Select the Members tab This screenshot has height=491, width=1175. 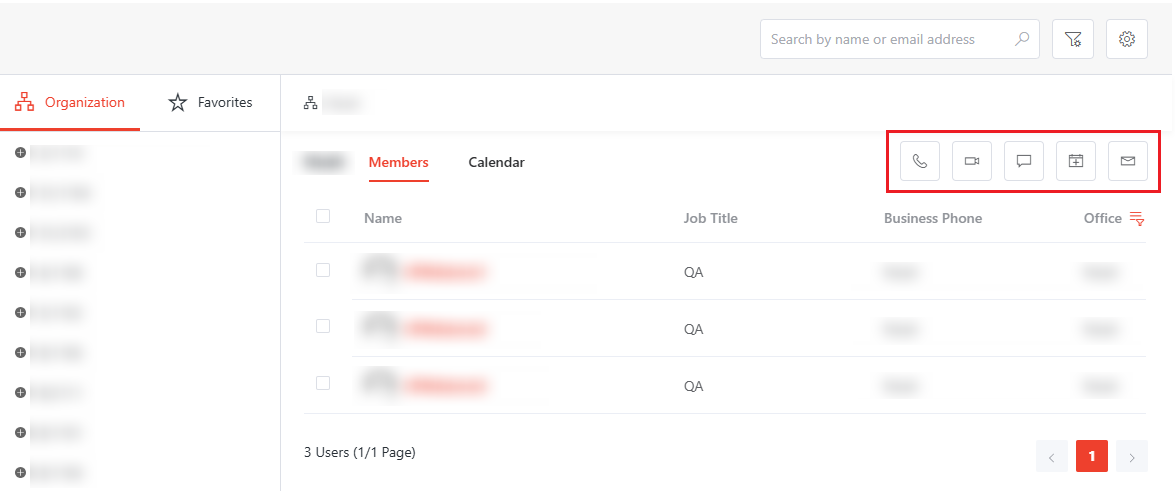pos(398,162)
